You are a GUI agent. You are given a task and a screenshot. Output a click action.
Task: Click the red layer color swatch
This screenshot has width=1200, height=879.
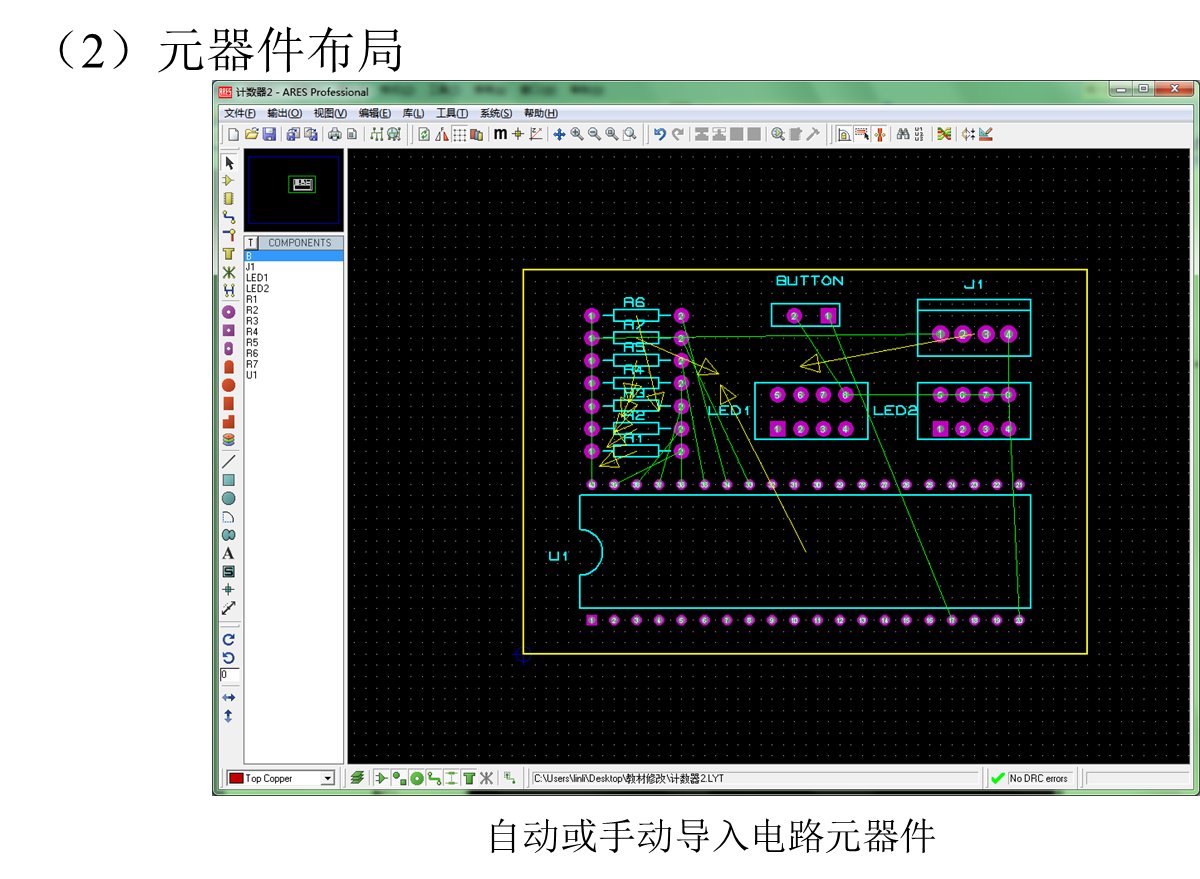236,778
